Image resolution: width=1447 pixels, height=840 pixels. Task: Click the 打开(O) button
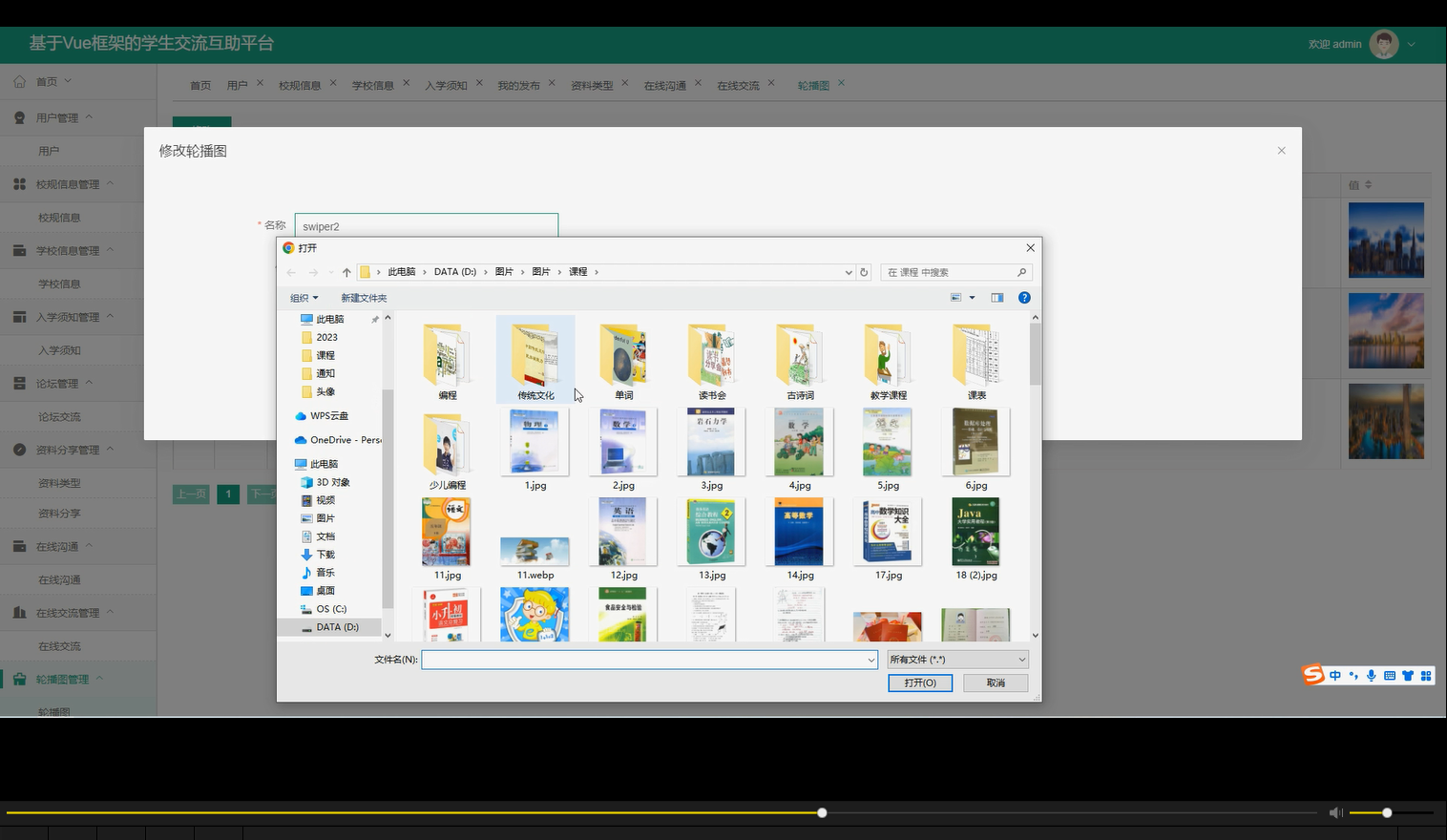(x=920, y=682)
